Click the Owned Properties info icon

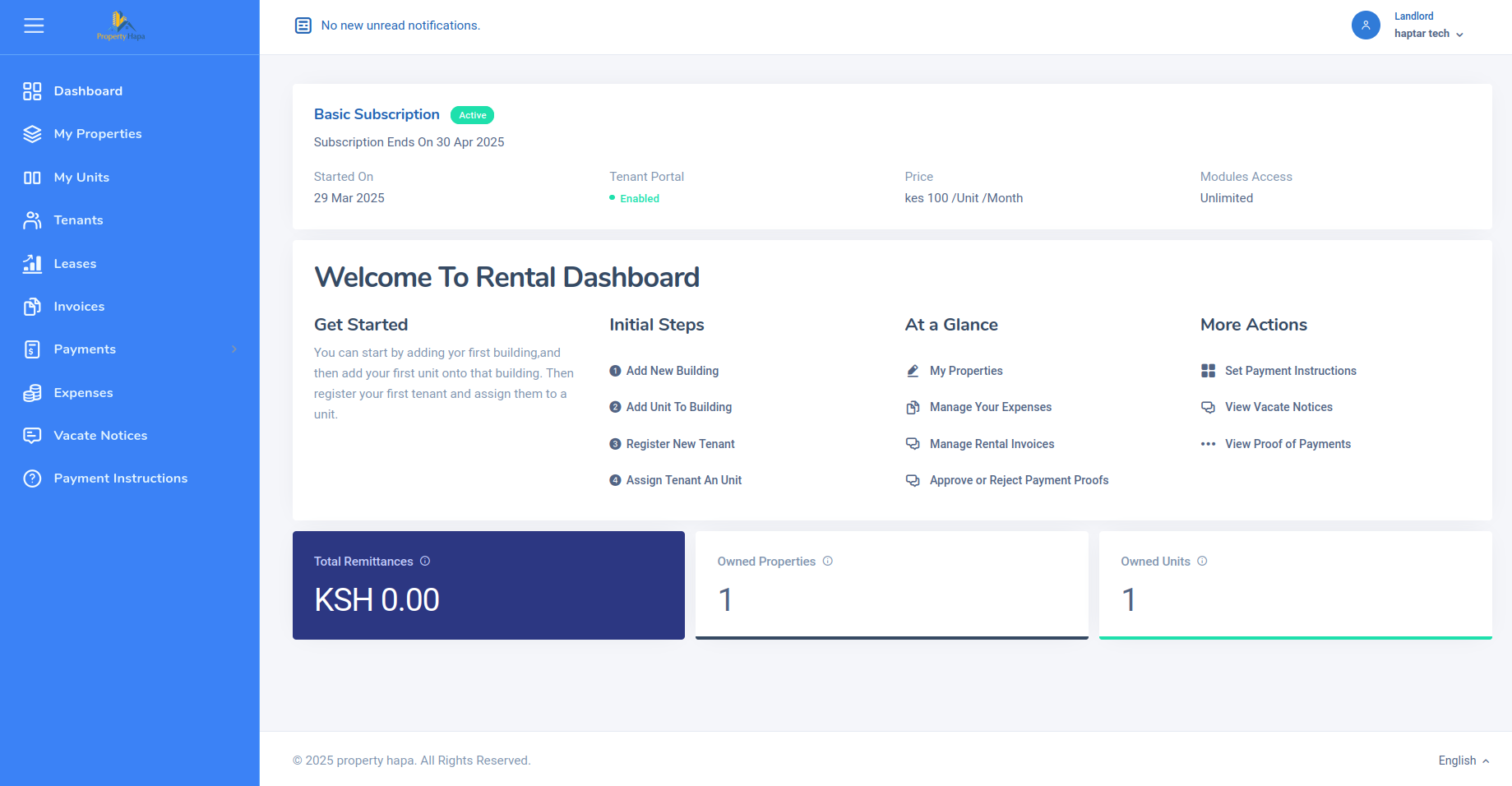click(828, 561)
